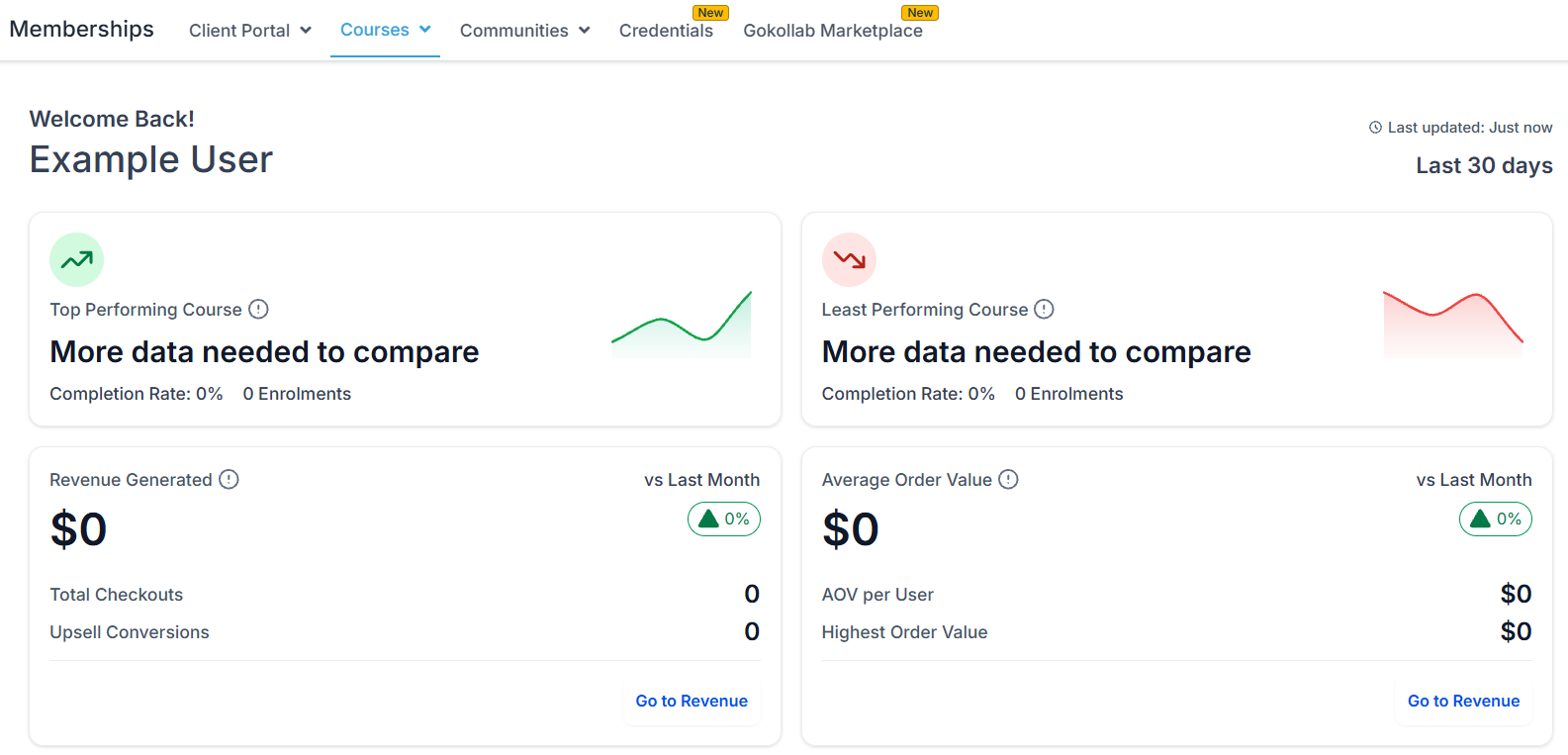Click 0 Enrolments in Least Performing card
The width and height of the screenshot is (1568, 755).
[x=1068, y=394]
